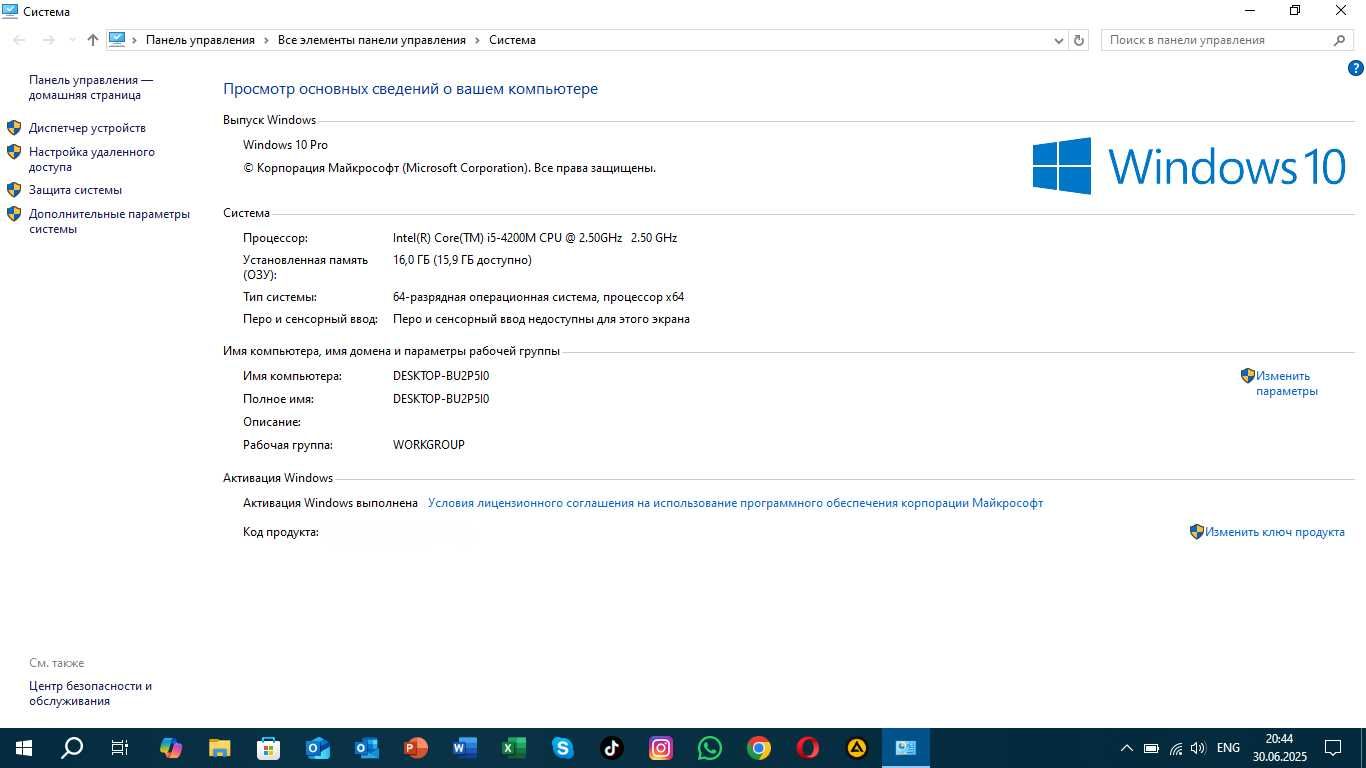This screenshot has height=768, width=1366.
Task: Open the Windows Start menu
Action: click(24, 748)
